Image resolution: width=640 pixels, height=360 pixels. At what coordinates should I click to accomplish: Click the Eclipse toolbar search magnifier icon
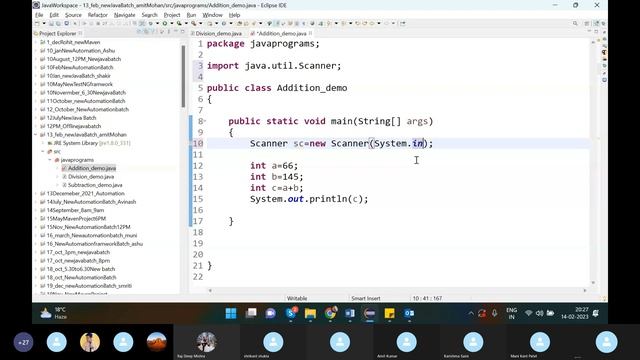pos(575,24)
